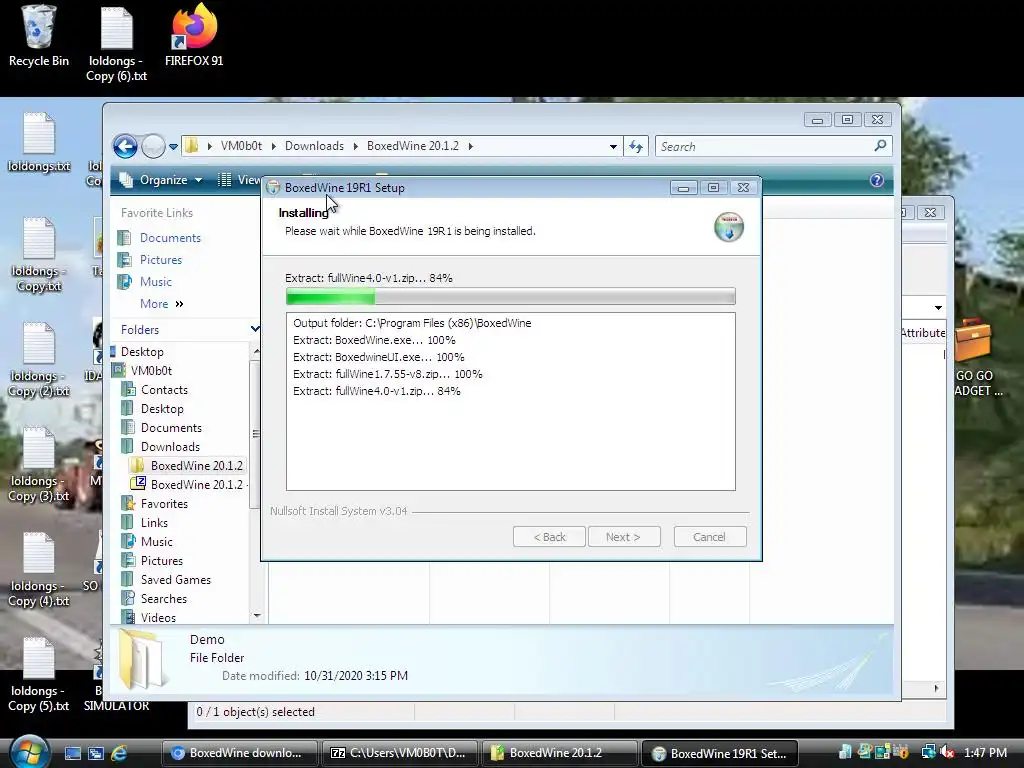Open Pictures favorite link
Screen dimensions: 1024x768
(x=161, y=260)
